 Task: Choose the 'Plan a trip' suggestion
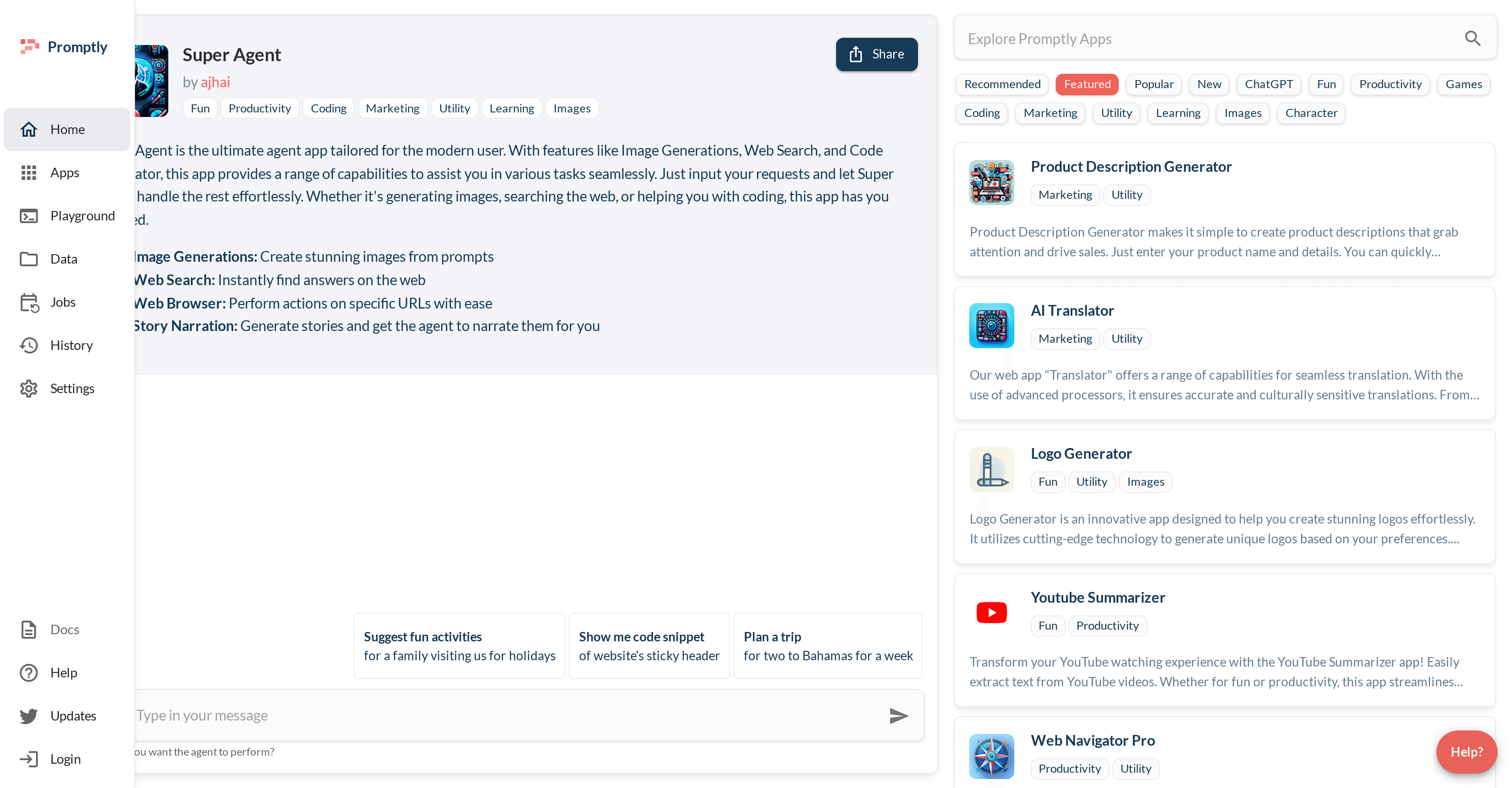click(828, 646)
